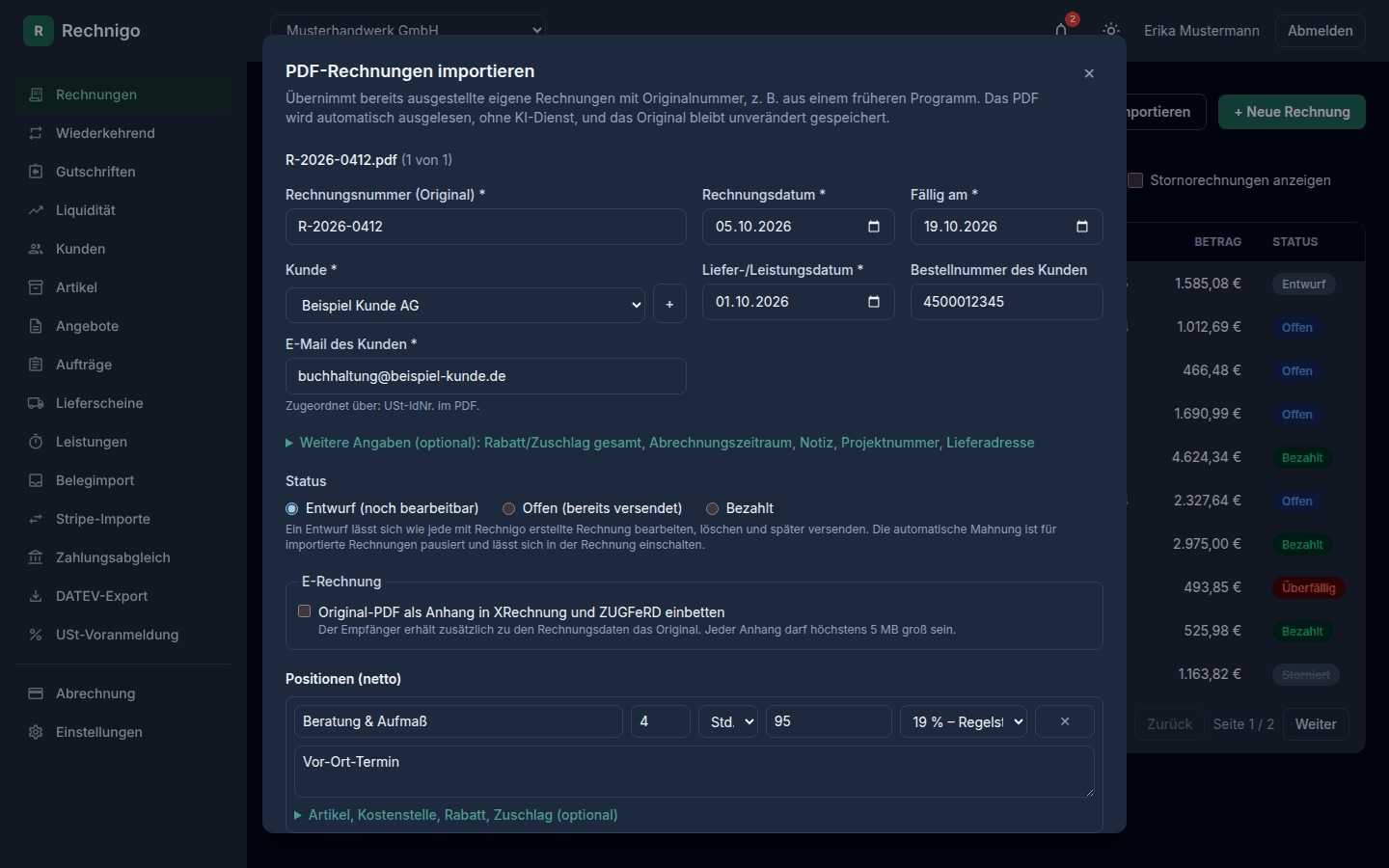Select the DATEV-Export download icon
Screen dimensions: 1389x868
36,596
